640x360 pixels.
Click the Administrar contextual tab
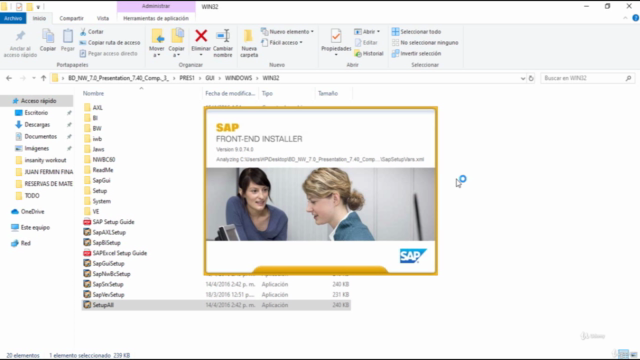coord(156,6)
